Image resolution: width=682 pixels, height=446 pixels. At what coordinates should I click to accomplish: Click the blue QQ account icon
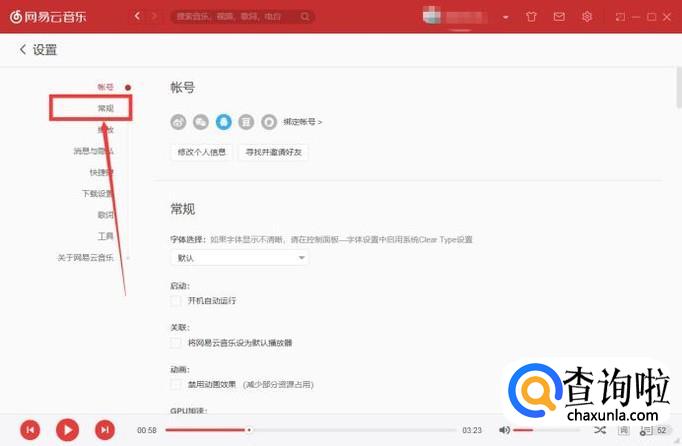click(x=224, y=122)
